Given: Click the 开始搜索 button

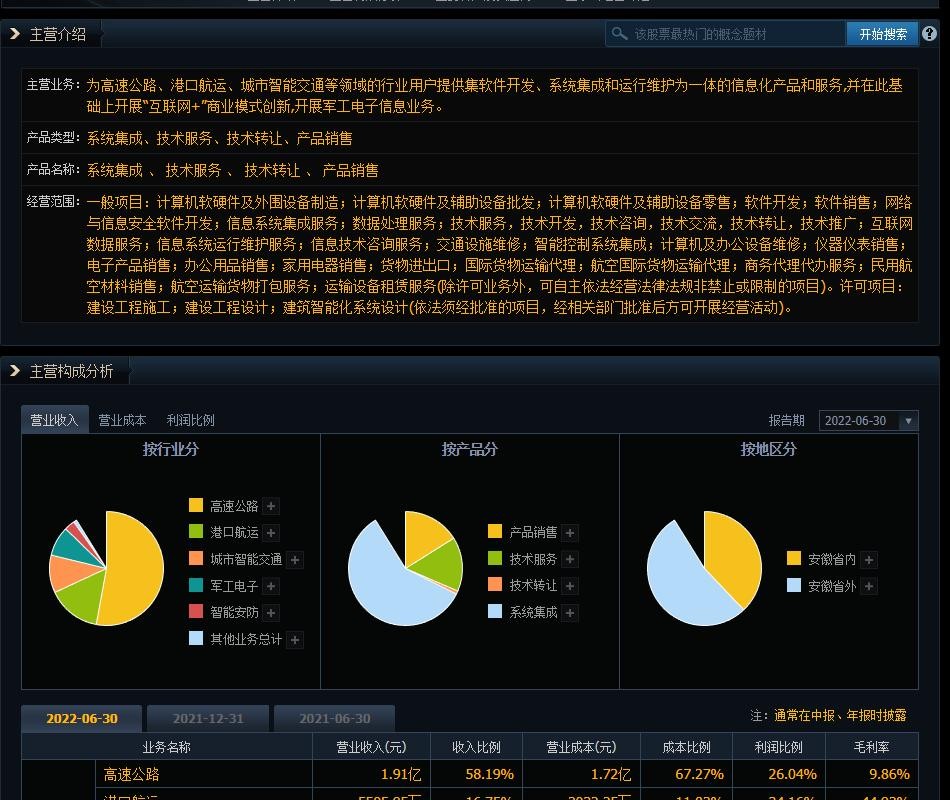Looking at the screenshot, I should 882,33.
